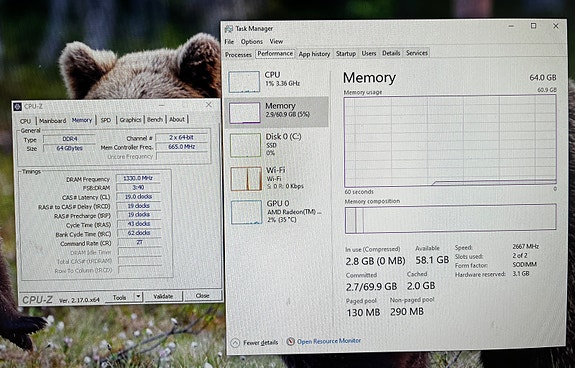Expand the Tools dropdown arrow in CPU-Z
The width and height of the screenshot is (575, 368).
[138, 297]
